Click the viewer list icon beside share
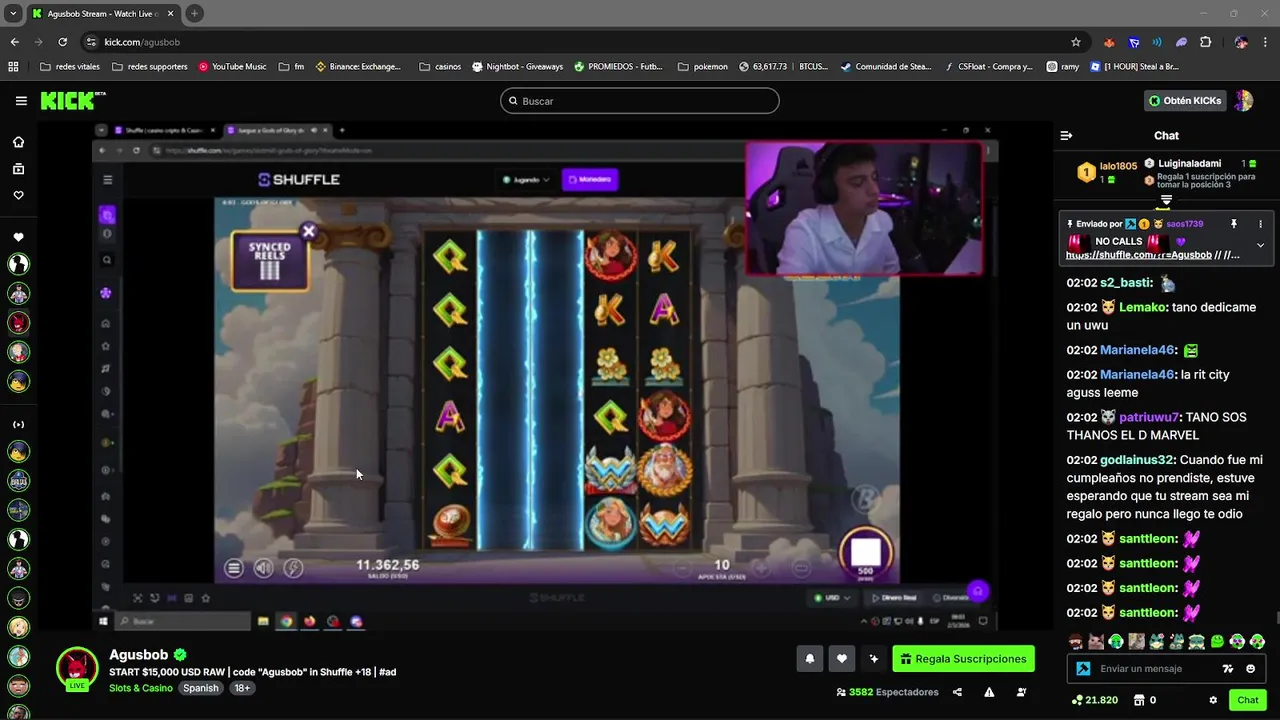Image resolution: width=1280 pixels, height=720 pixels. pyautogui.click(x=1021, y=692)
